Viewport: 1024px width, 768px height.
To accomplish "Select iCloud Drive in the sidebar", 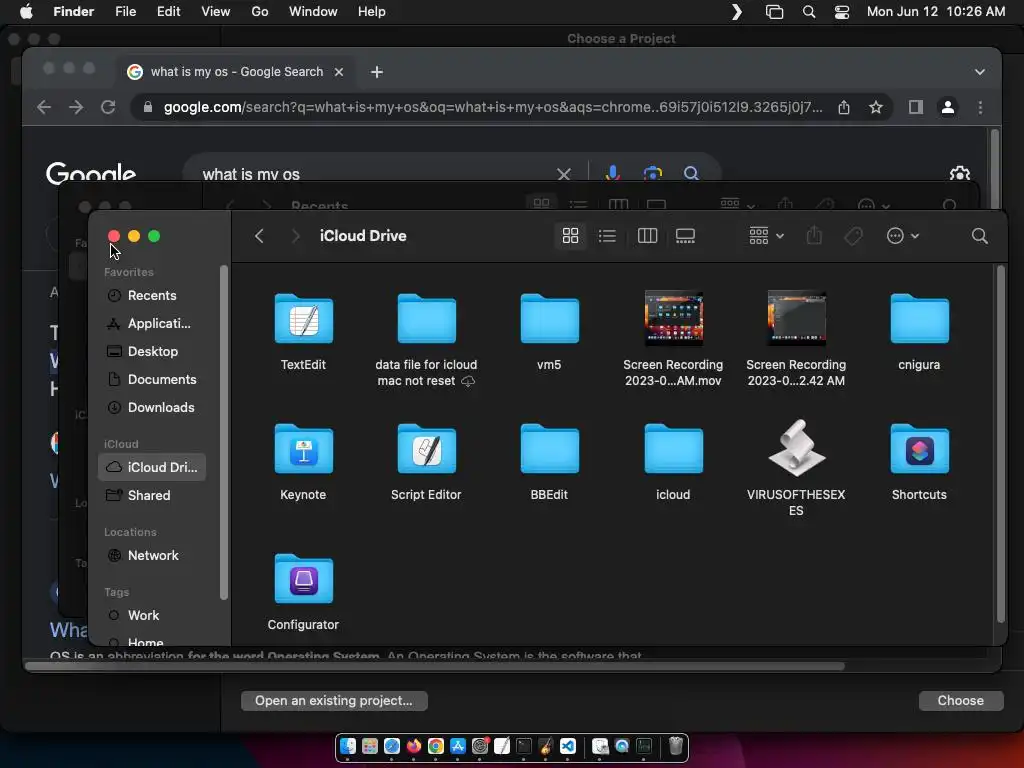I will click(152, 467).
